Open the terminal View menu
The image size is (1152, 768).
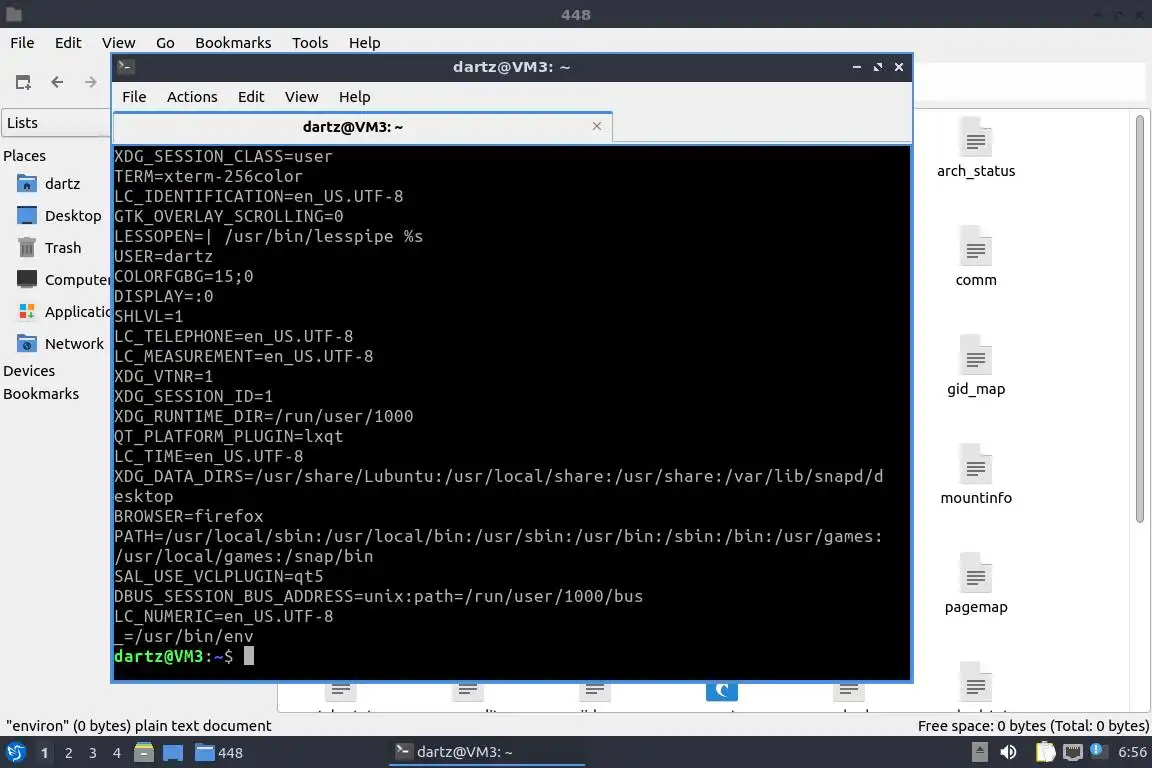point(301,97)
